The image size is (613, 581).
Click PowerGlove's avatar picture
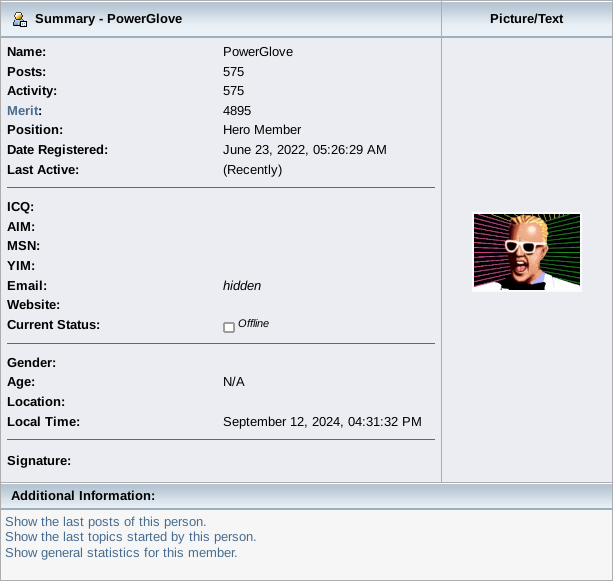(x=527, y=252)
